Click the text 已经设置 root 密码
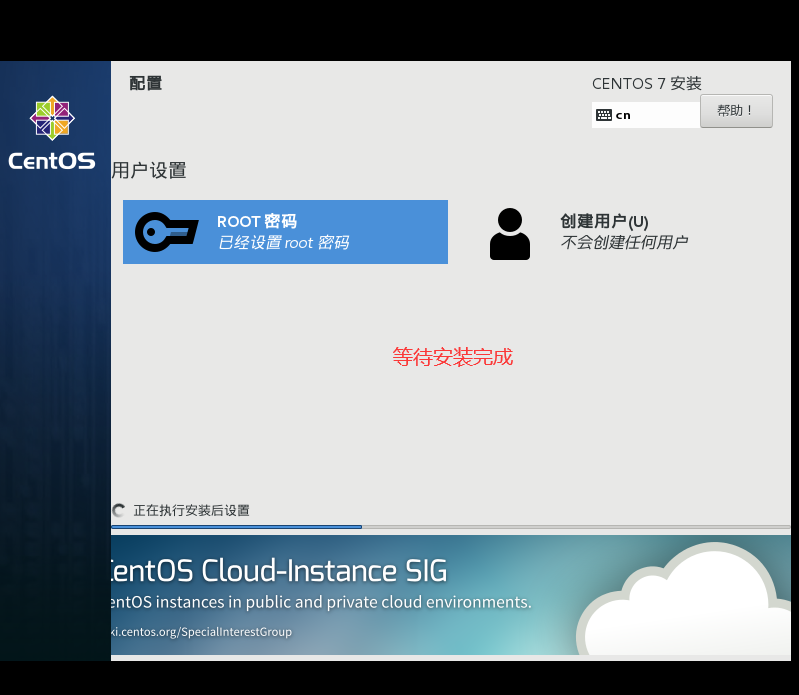The height and width of the screenshot is (695, 799). [284, 243]
